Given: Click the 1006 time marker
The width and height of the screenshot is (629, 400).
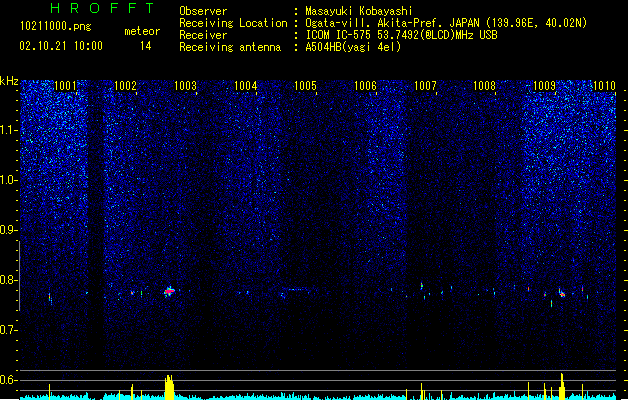Looking at the screenshot, I should (365, 86).
